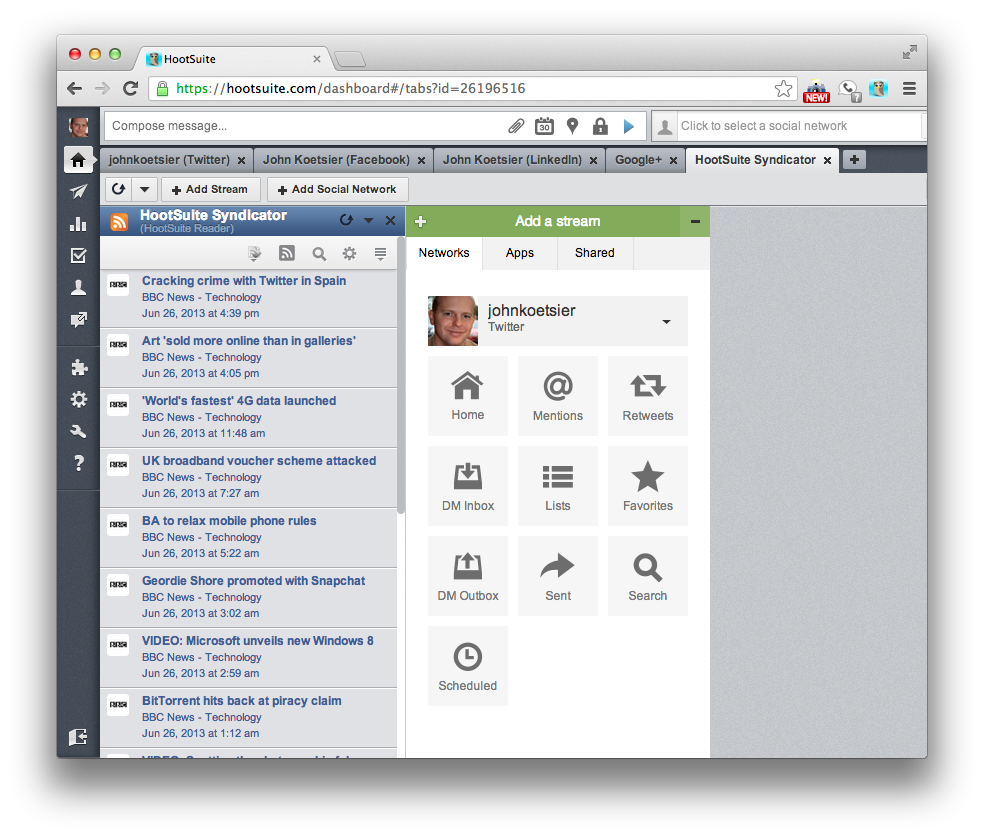Collapse the Add a stream panel
The width and height of the screenshot is (984, 837).
(695, 221)
